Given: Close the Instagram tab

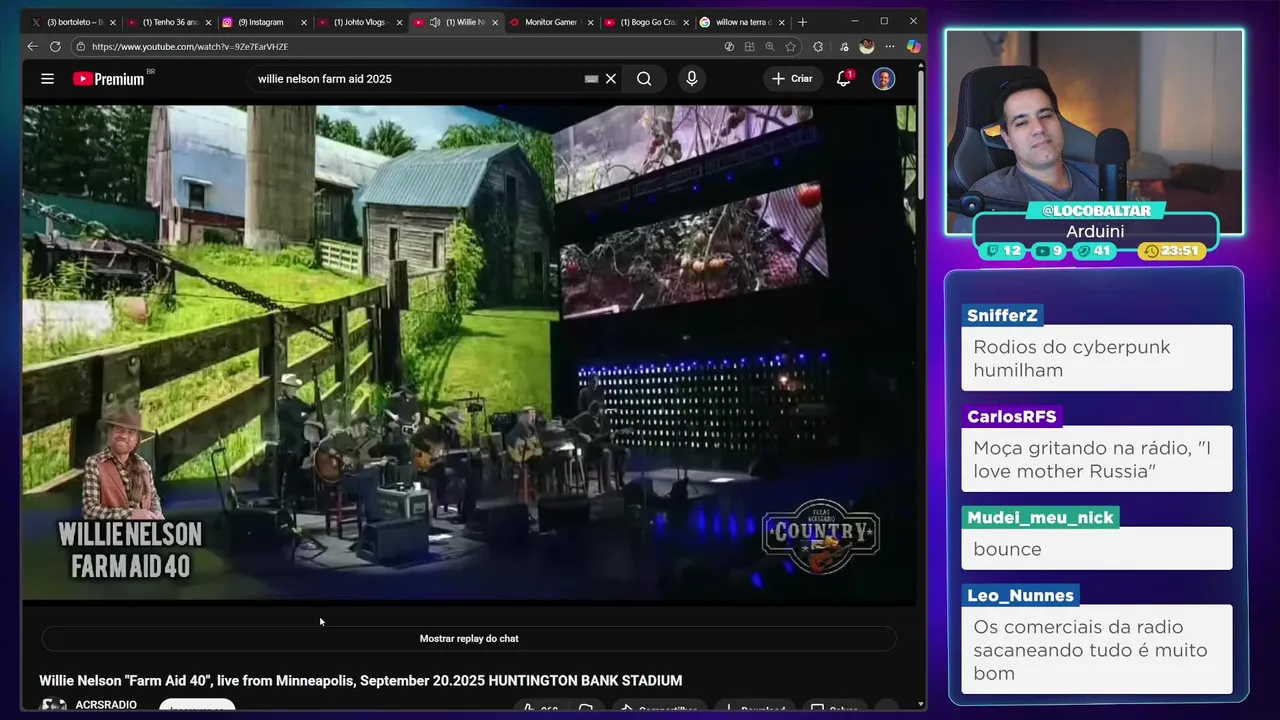Looking at the screenshot, I should pos(304,22).
